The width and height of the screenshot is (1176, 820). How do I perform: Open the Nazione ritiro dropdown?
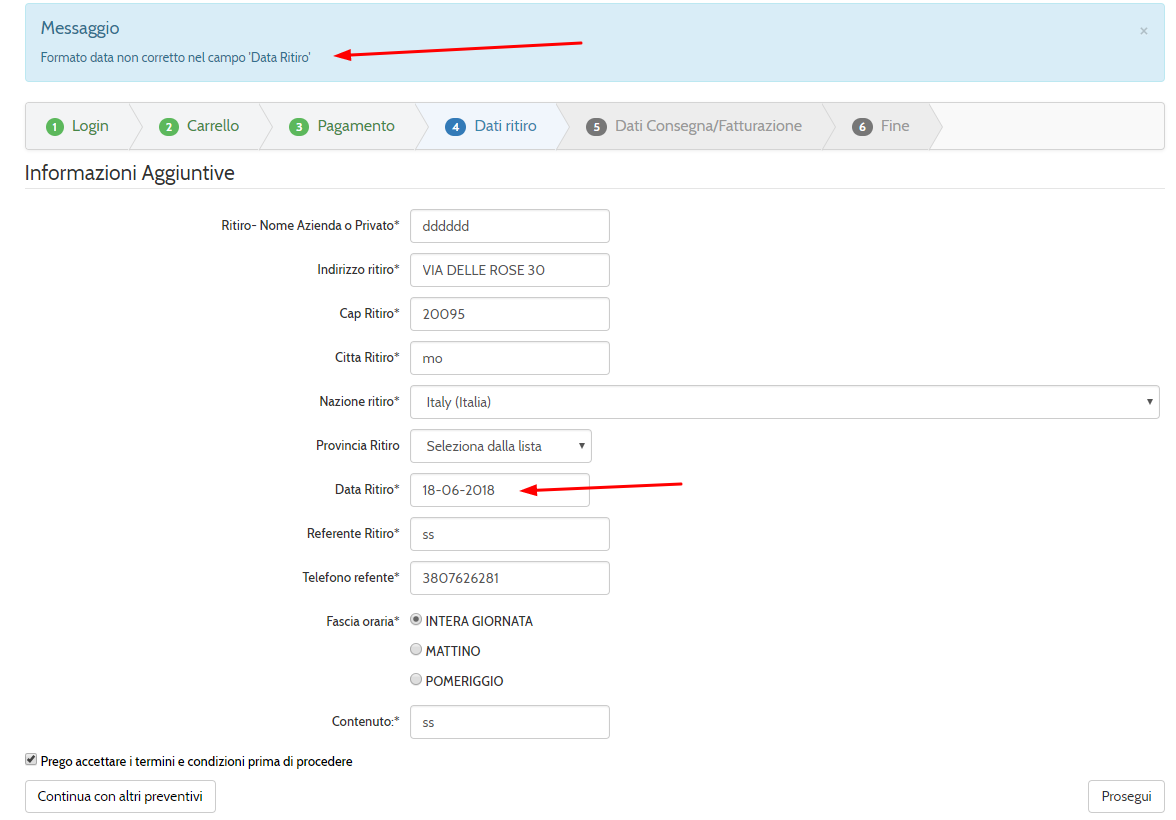pyautogui.click(x=784, y=402)
